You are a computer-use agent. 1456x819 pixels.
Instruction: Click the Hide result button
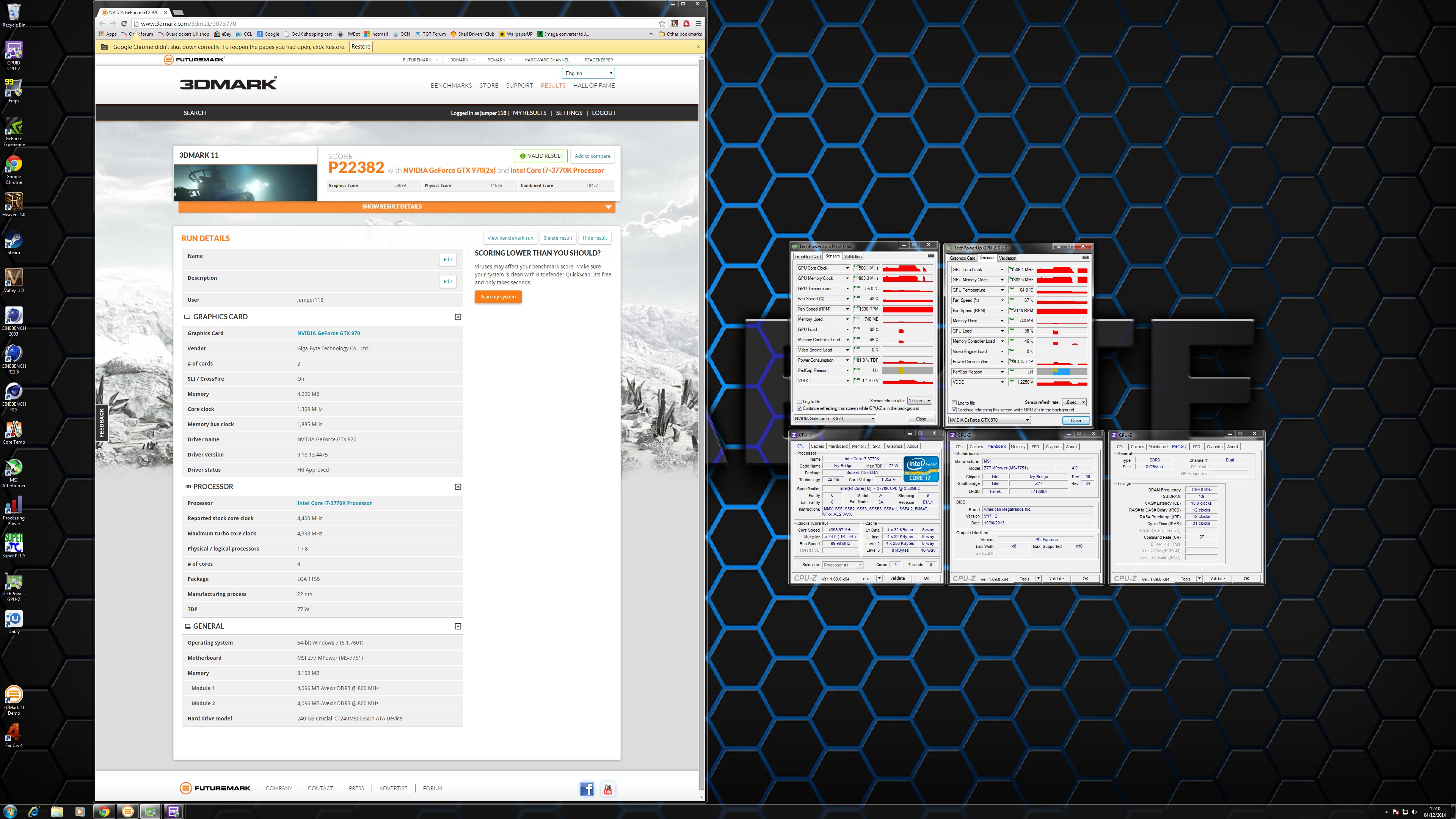(x=595, y=238)
